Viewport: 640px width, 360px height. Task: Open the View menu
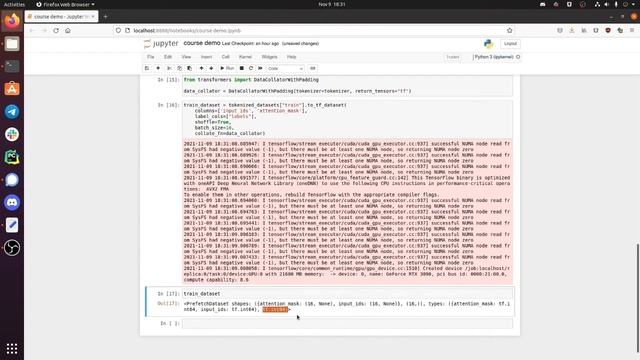[x=186, y=57]
